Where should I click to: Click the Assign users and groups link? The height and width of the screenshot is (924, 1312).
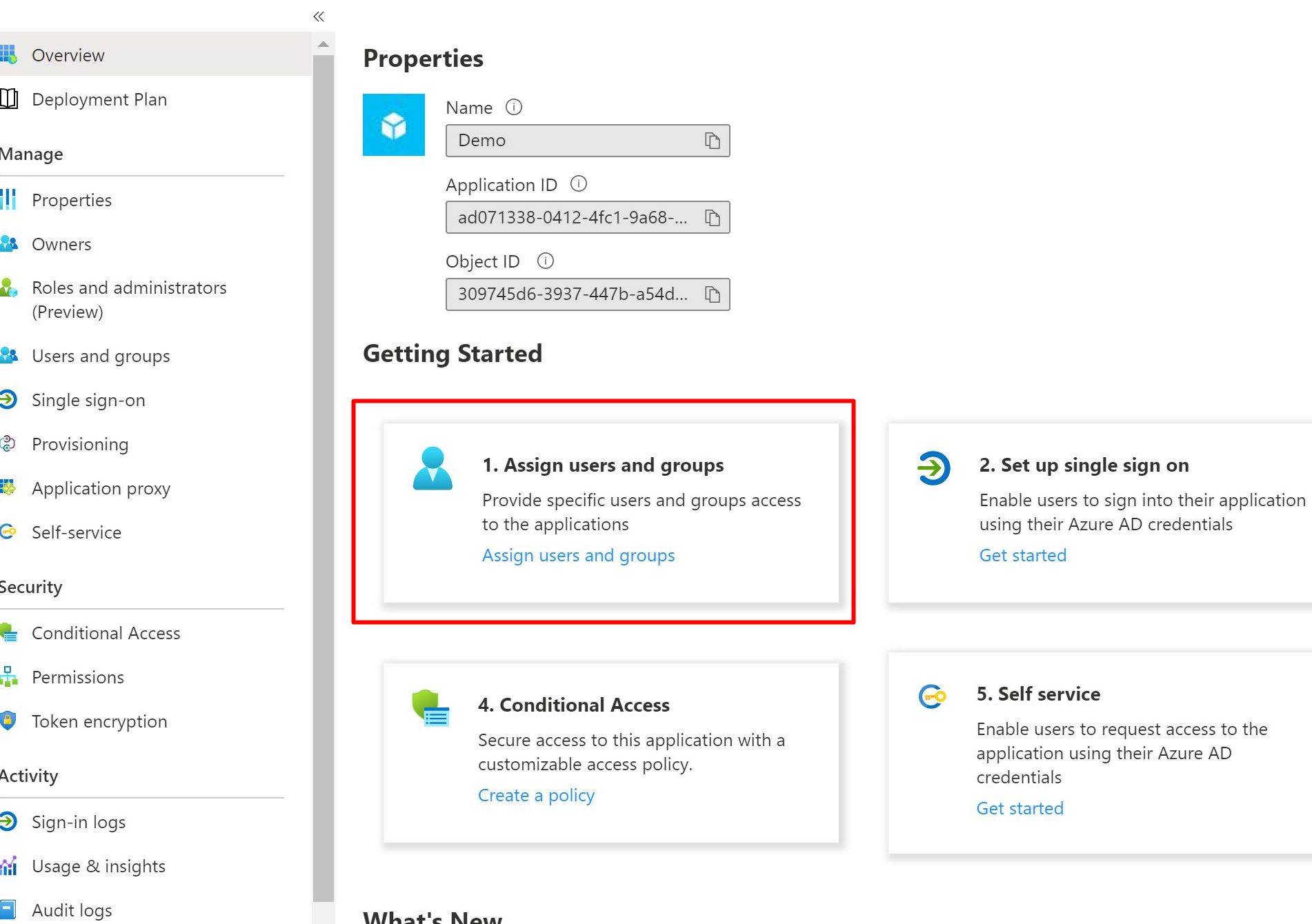coord(578,555)
